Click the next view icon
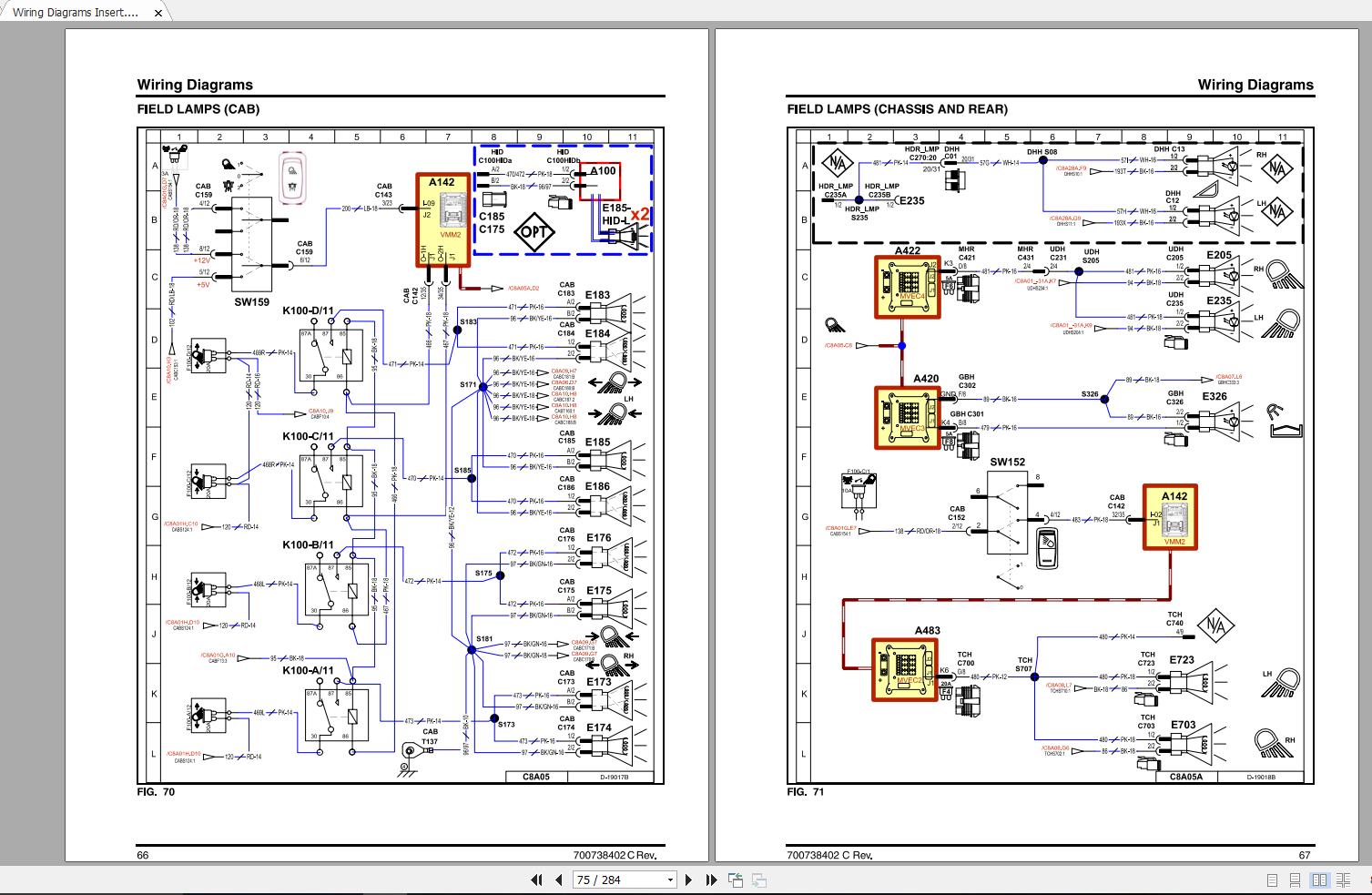1372x895 pixels. [759, 880]
